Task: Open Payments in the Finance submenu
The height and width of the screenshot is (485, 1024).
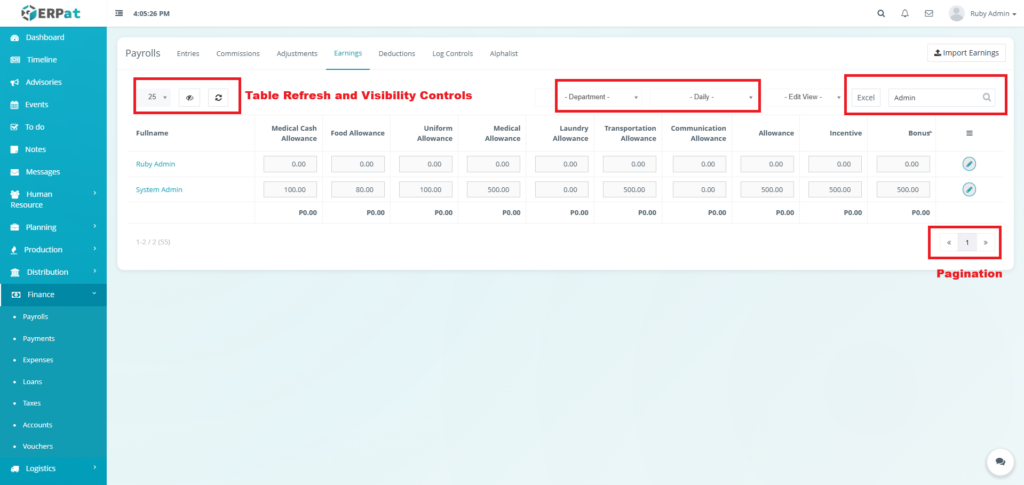Action: 39,338
